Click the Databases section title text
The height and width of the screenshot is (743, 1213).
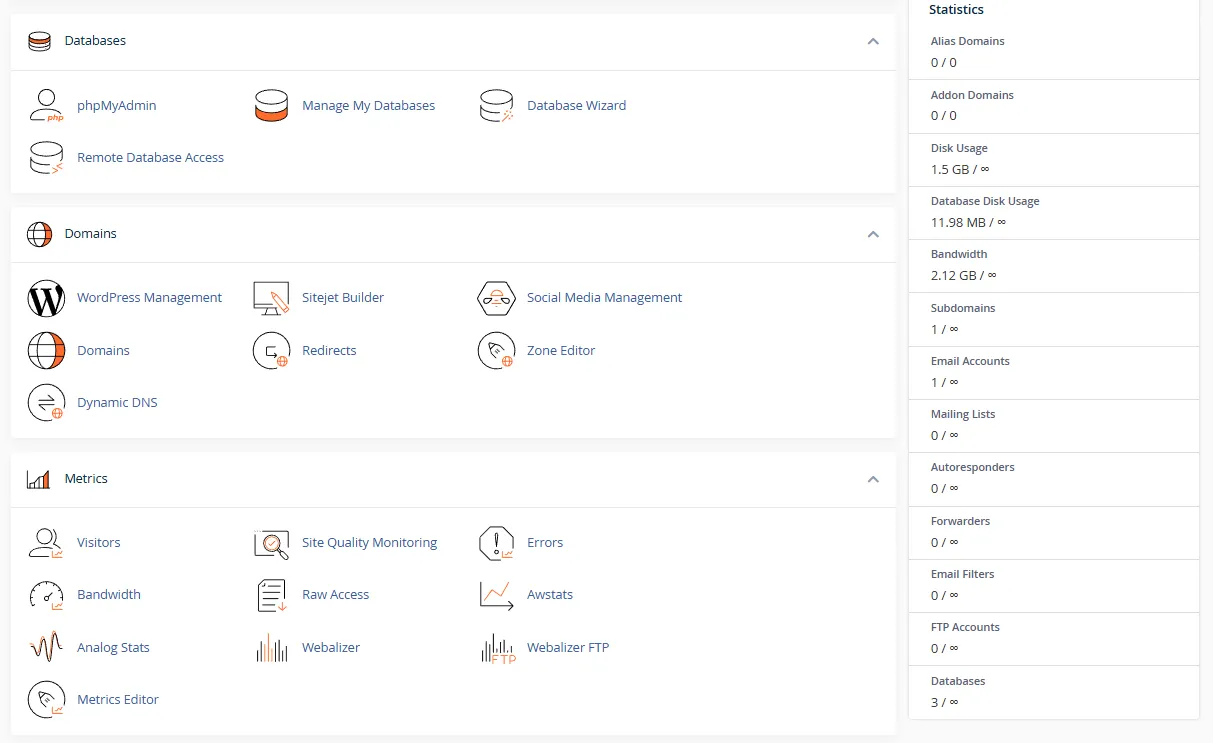tap(95, 41)
